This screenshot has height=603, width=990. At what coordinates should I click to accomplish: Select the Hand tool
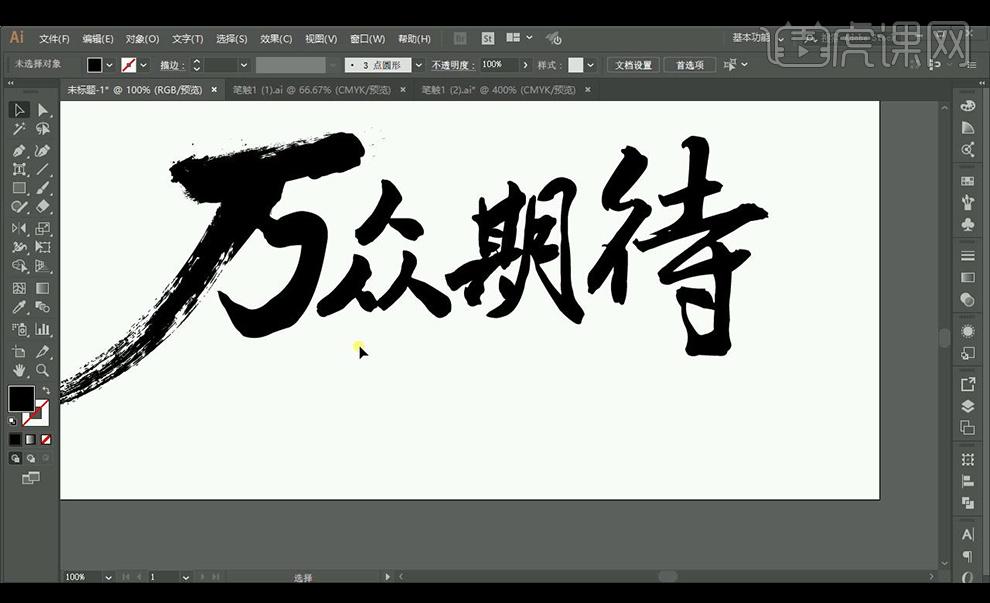(x=19, y=370)
